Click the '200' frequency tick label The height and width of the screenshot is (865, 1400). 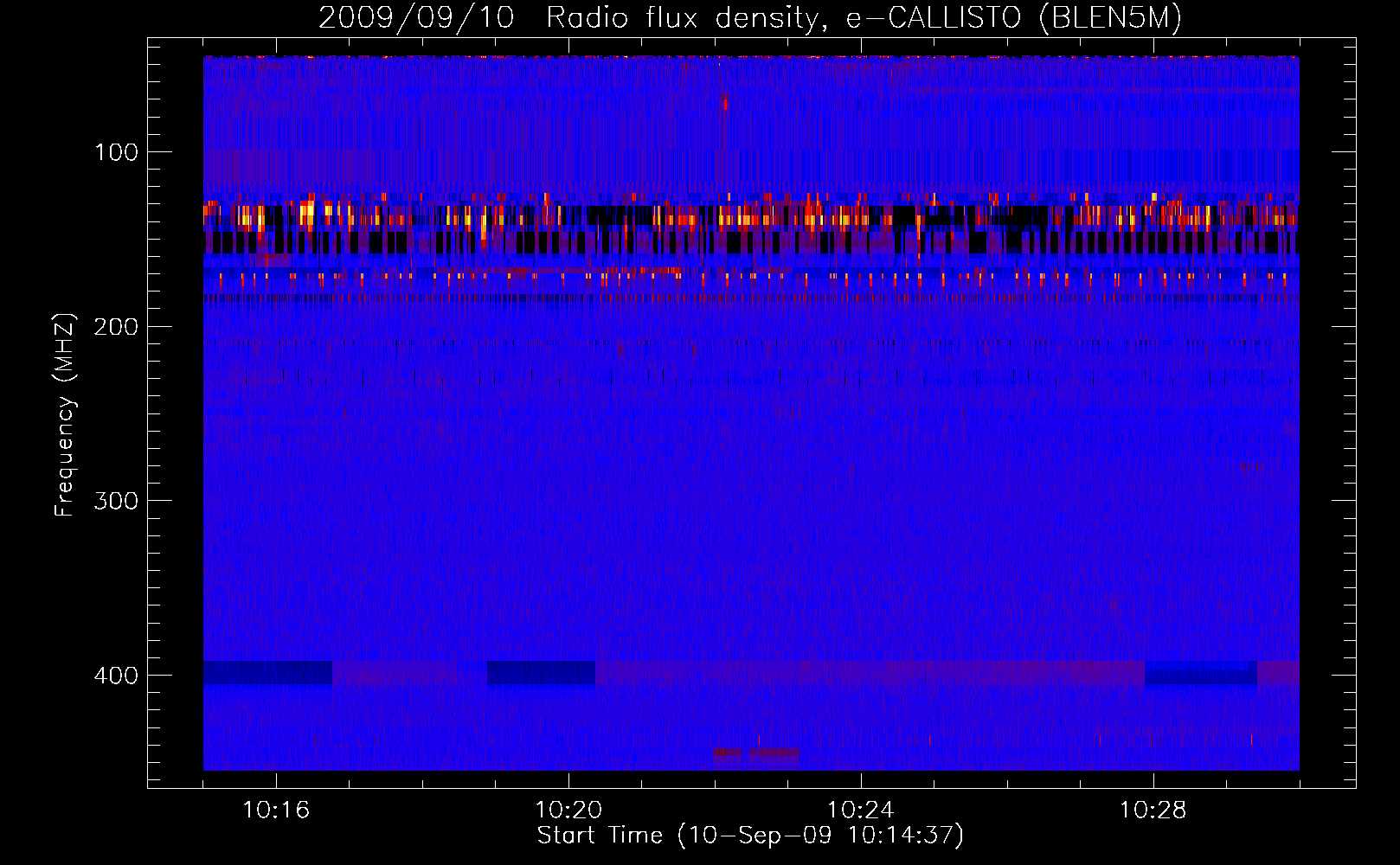[x=116, y=327]
